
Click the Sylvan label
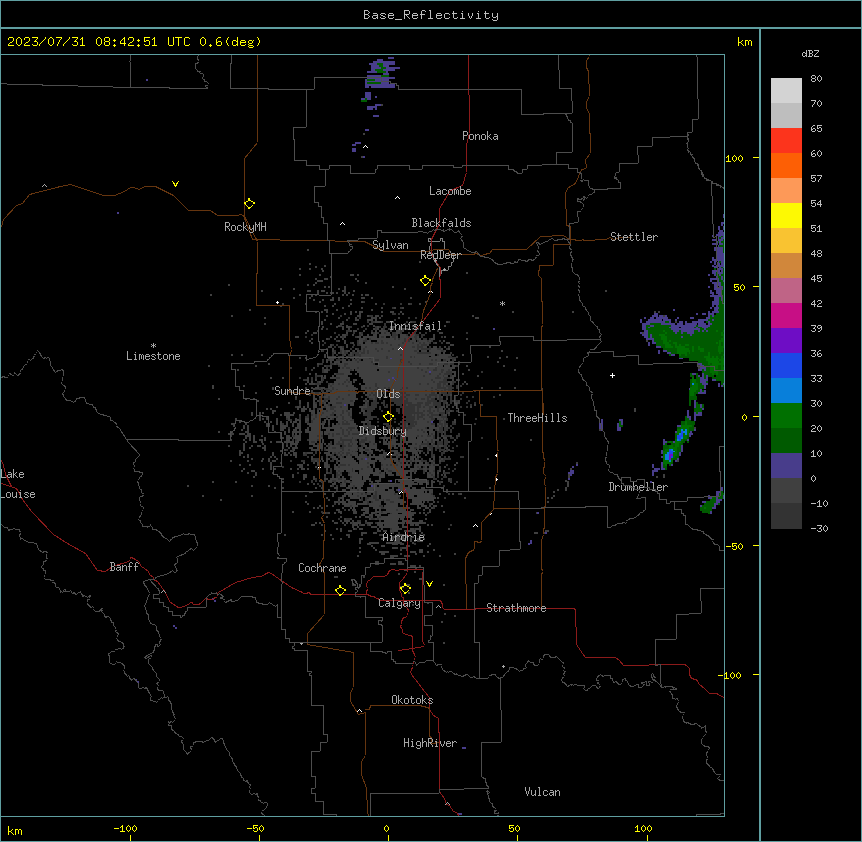click(x=390, y=245)
